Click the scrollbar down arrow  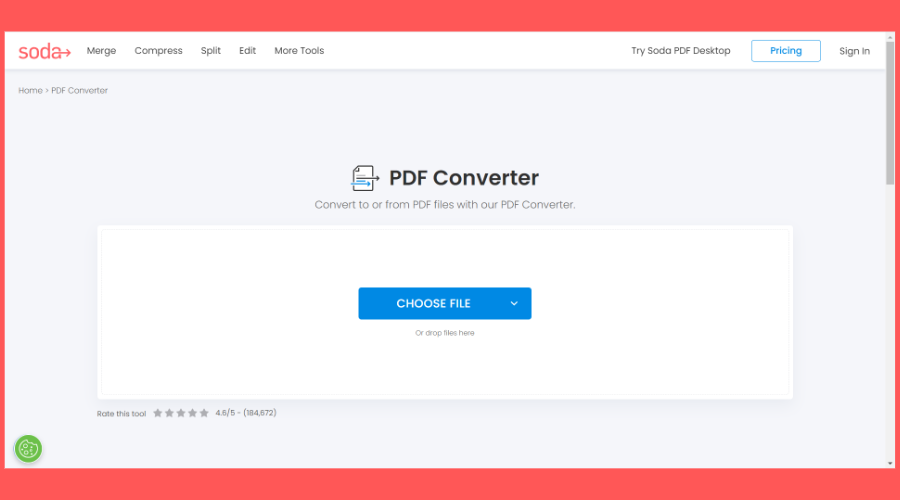pos(890,463)
